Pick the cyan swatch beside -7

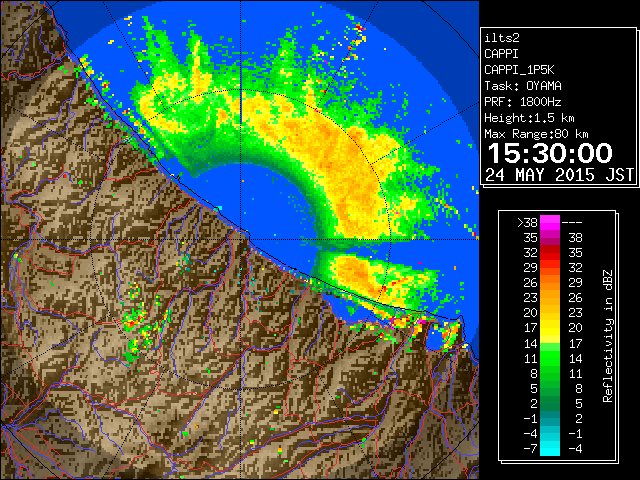pyautogui.click(x=550, y=449)
